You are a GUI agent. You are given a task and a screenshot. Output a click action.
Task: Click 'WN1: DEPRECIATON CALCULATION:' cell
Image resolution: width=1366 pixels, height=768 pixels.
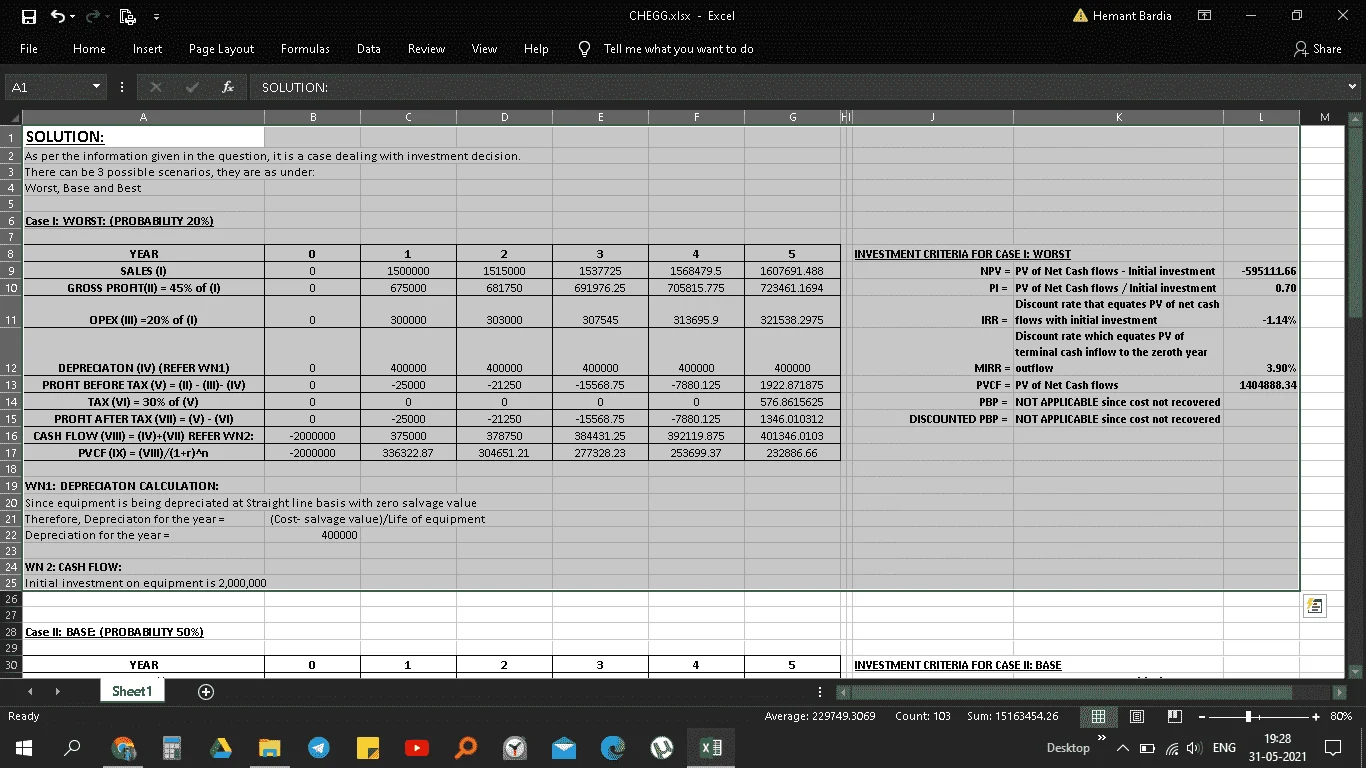point(122,486)
